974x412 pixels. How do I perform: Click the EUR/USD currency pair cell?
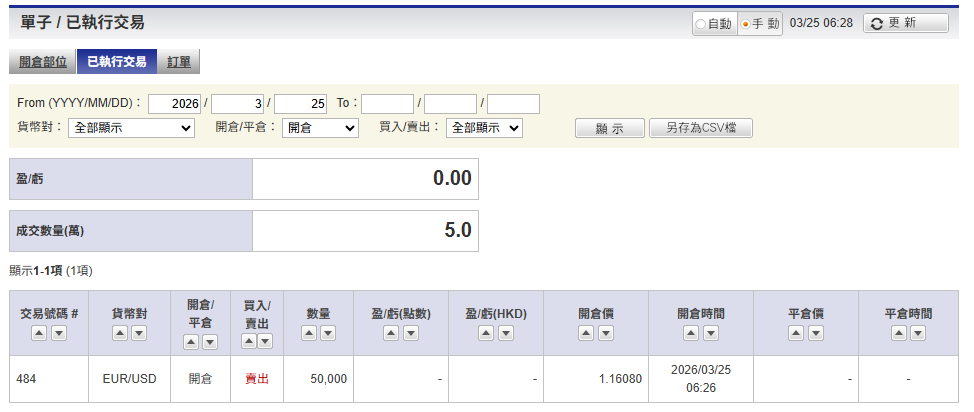pos(129,379)
